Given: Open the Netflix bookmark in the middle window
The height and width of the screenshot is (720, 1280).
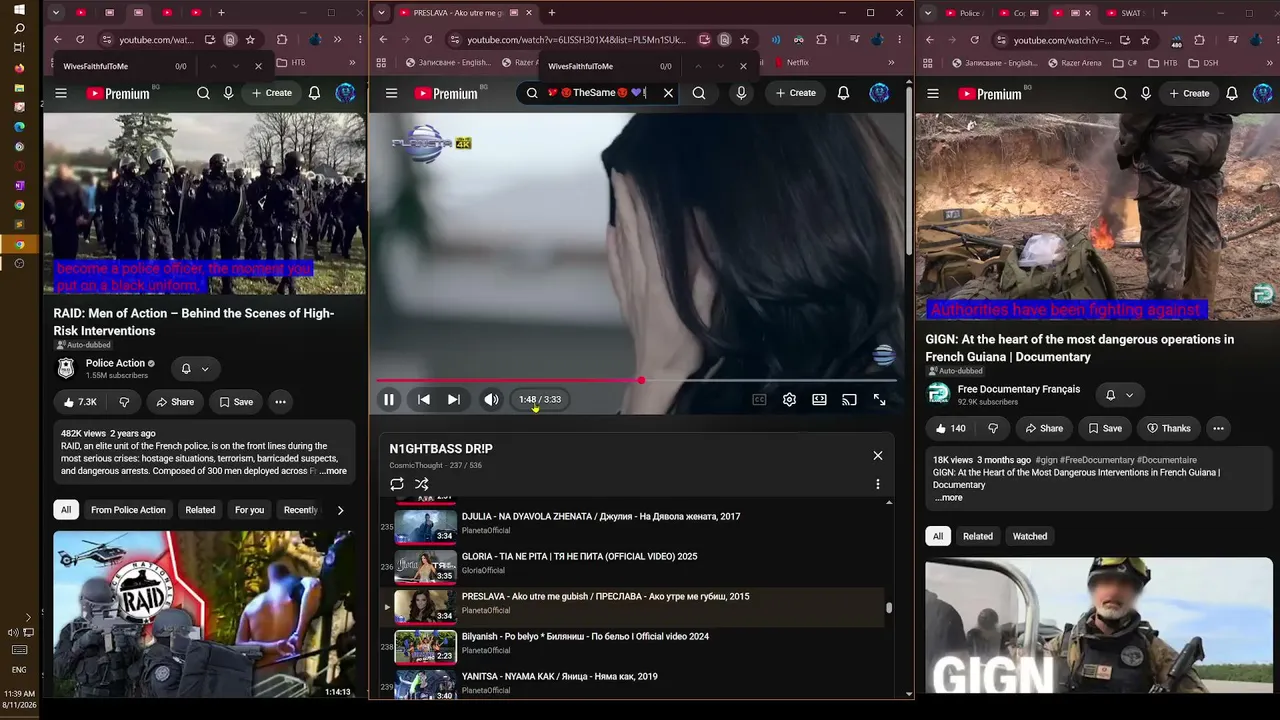Looking at the screenshot, I should [x=791, y=62].
